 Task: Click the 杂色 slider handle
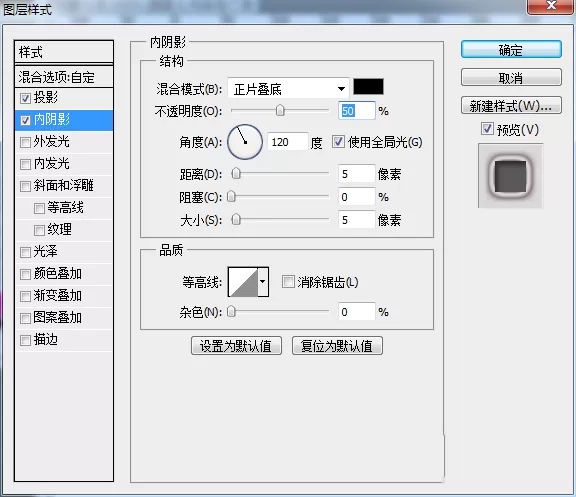[231, 311]
